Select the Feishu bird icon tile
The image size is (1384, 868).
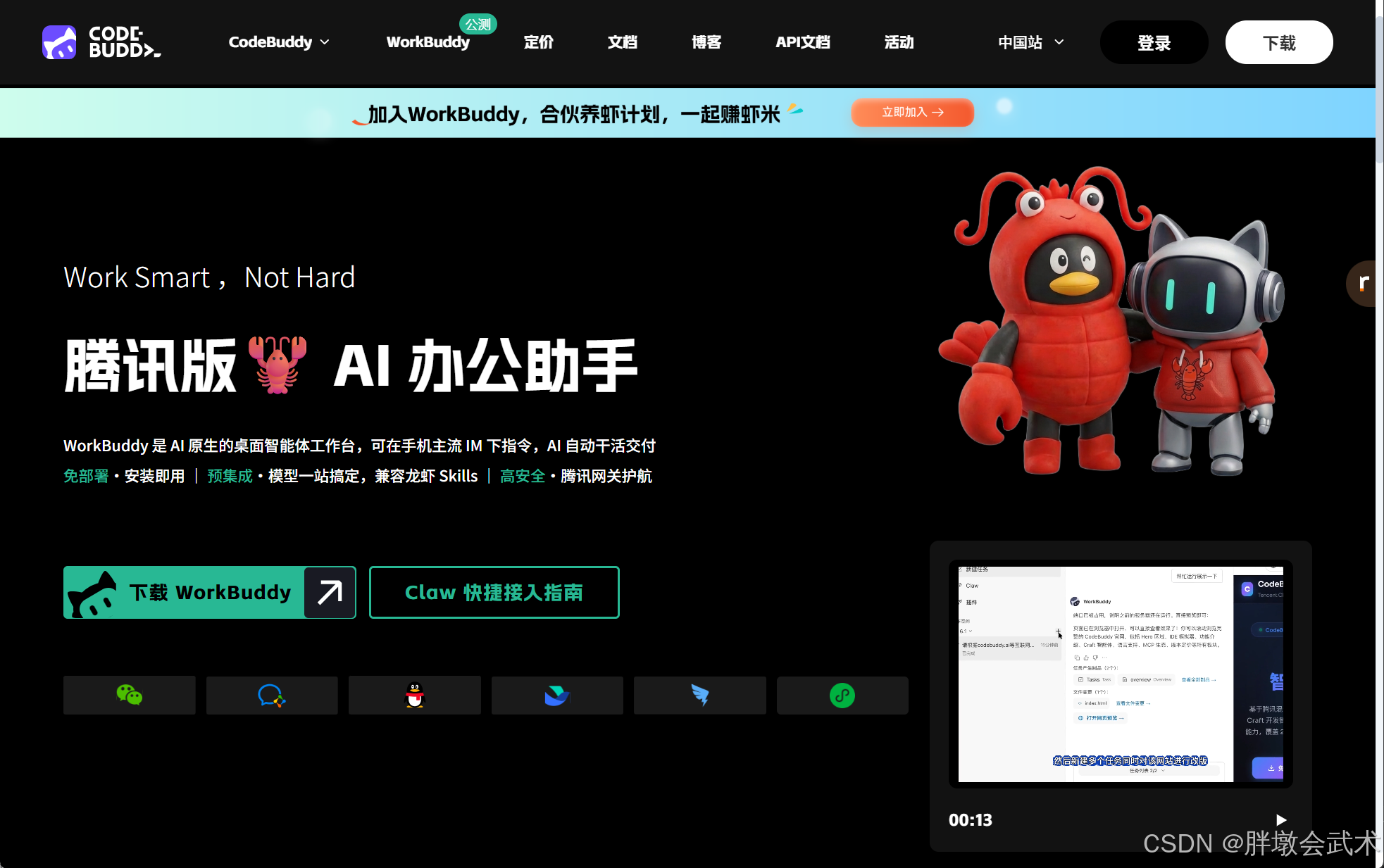coord(557,696)
